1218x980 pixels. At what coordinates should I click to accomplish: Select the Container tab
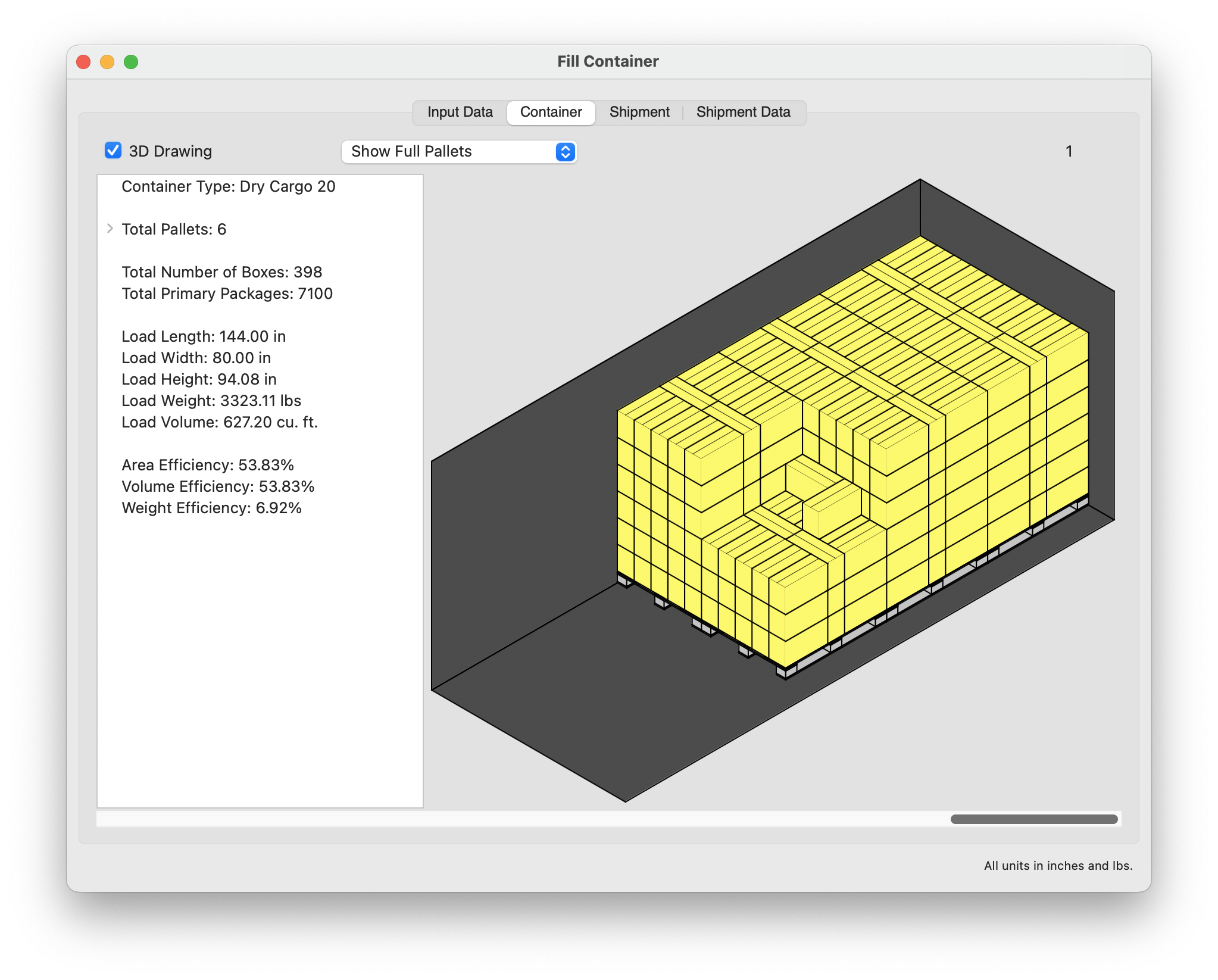(551, 112)
